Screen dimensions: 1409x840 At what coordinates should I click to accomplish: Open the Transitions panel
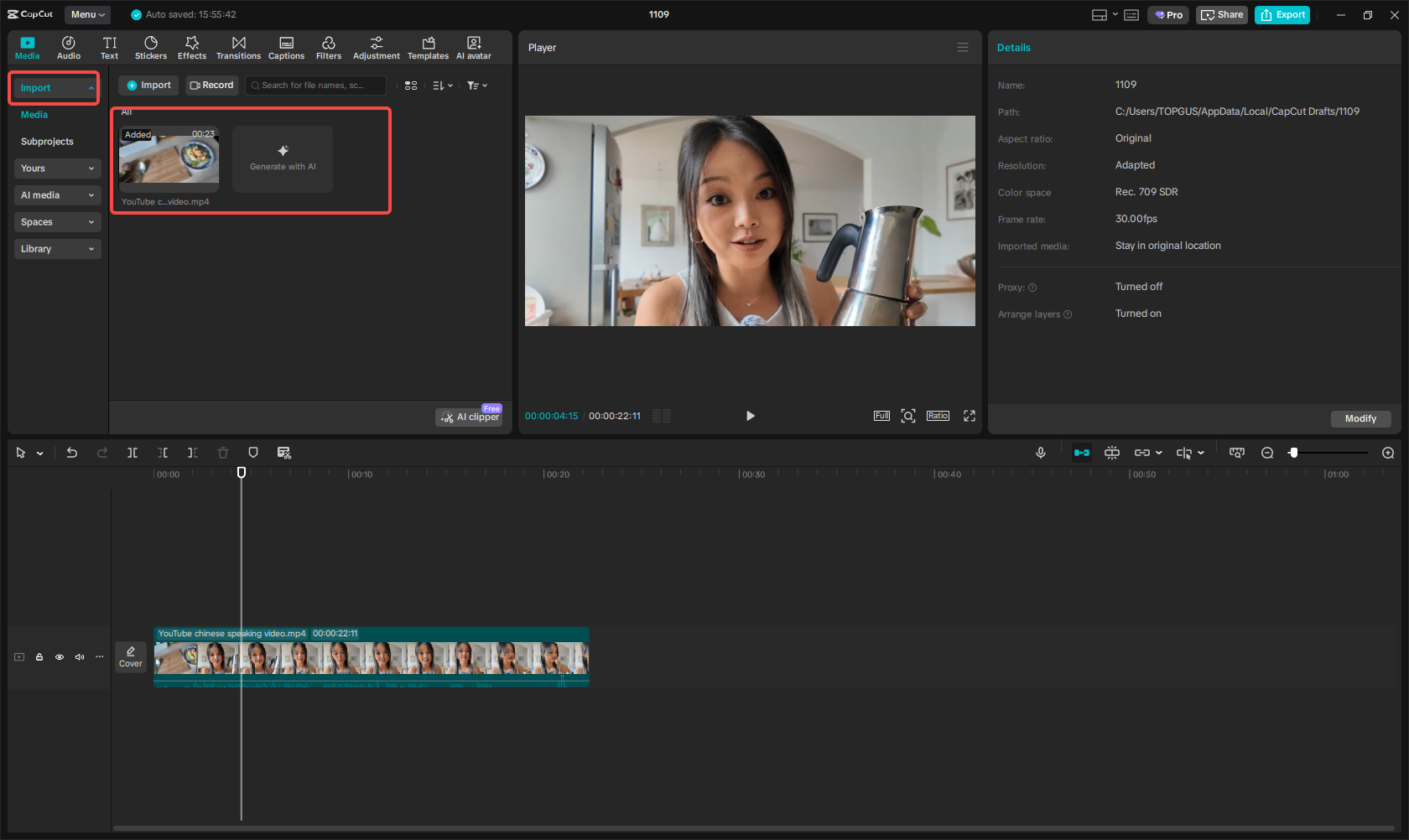(238, 47)
